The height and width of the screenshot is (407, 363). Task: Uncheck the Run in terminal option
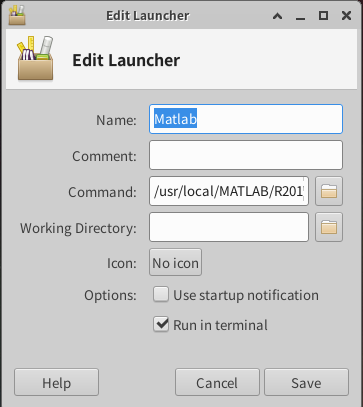[161, 324]
